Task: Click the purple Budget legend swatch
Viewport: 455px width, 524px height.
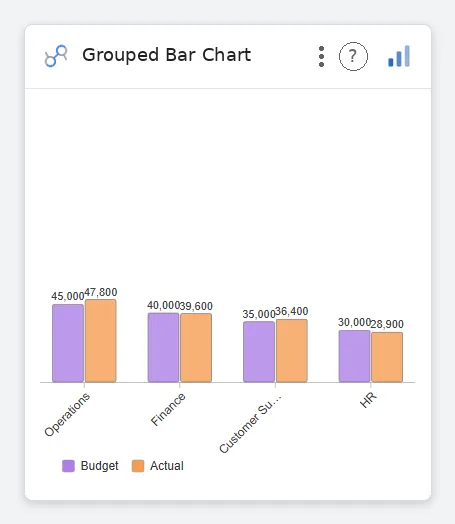Action: tap(68, 466)
